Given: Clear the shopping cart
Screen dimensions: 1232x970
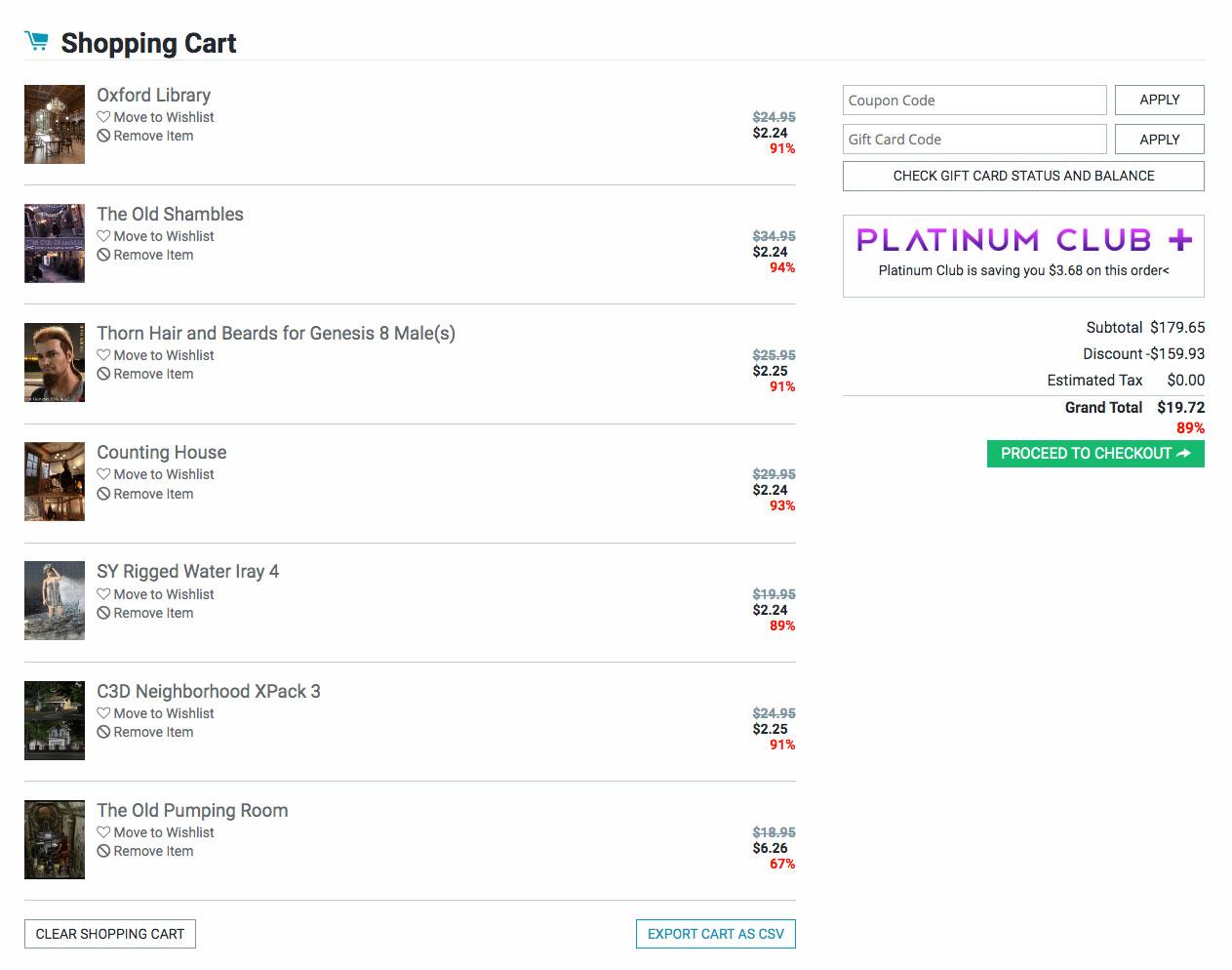Looking at the screenshot, I should 110,934.
